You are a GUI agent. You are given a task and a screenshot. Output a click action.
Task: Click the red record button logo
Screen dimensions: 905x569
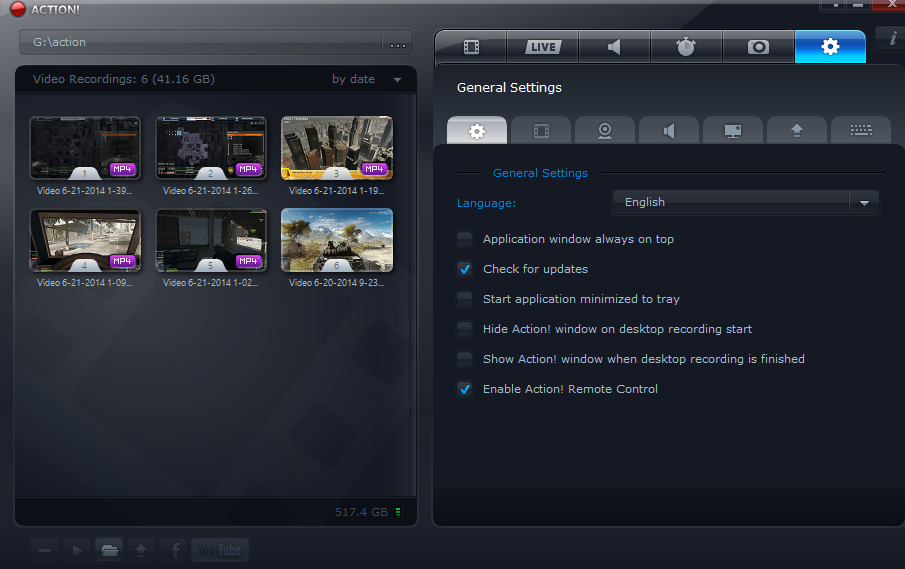pos(18,9)
